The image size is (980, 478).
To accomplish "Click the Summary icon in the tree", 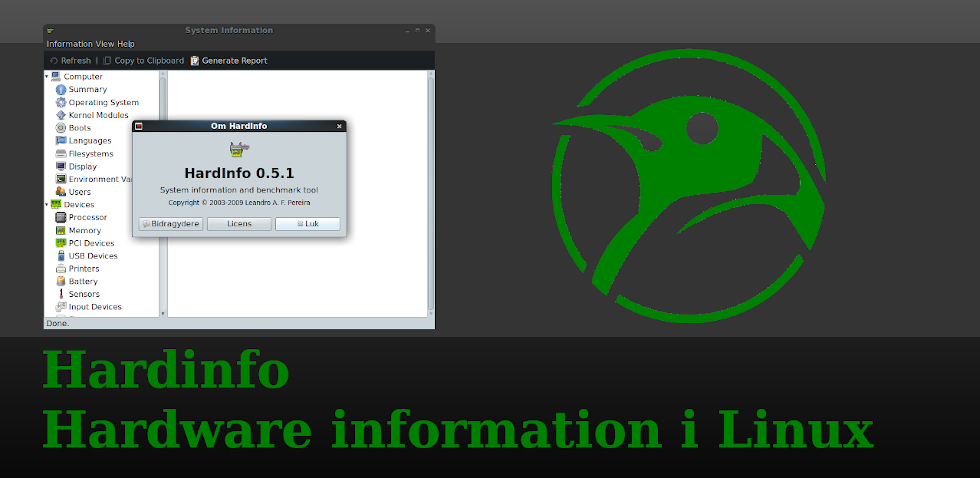I will point(61,90).
